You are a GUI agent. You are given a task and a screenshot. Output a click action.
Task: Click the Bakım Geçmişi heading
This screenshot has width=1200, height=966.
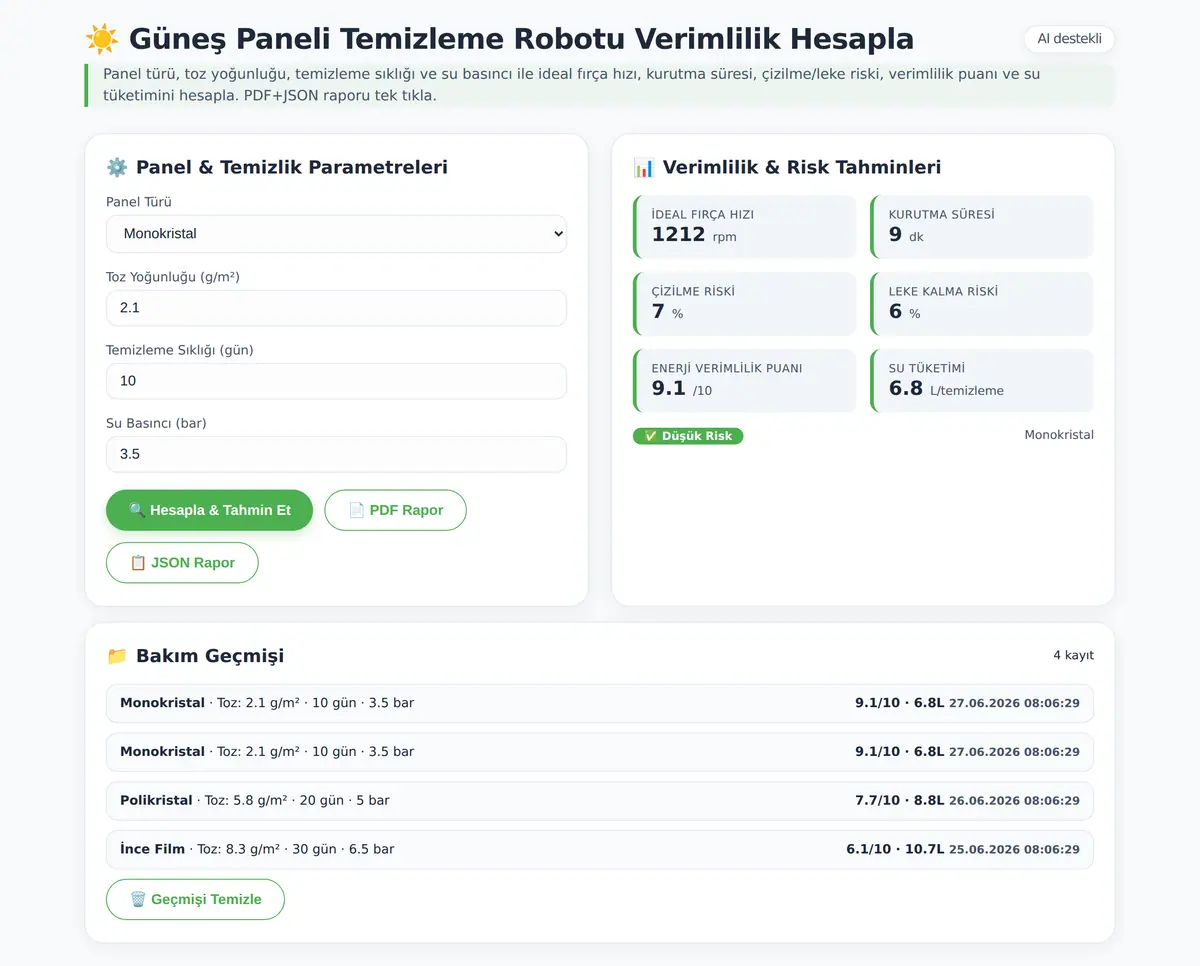(210, 656)
